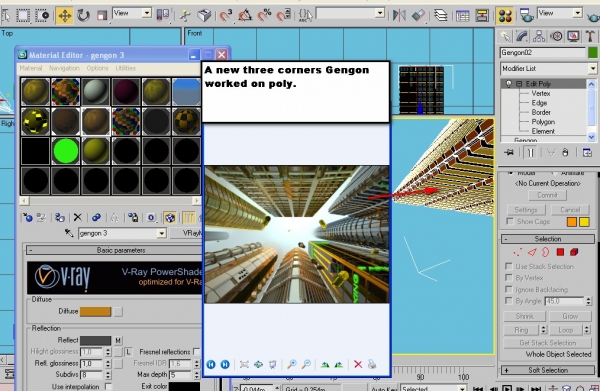Select the Move tool in main toolbar
This screenshot has width=600, height=391.
65,16
